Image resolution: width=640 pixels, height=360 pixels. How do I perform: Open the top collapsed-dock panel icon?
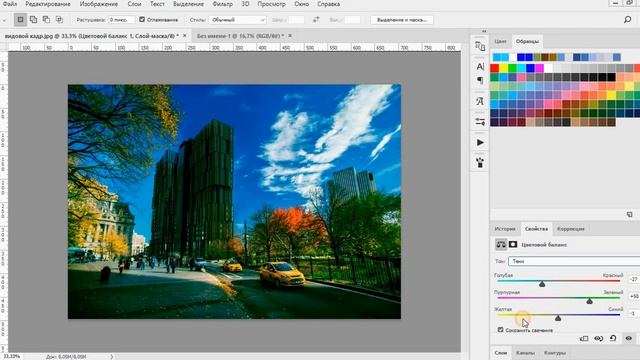pyautogui.click(x=480, y=46)
